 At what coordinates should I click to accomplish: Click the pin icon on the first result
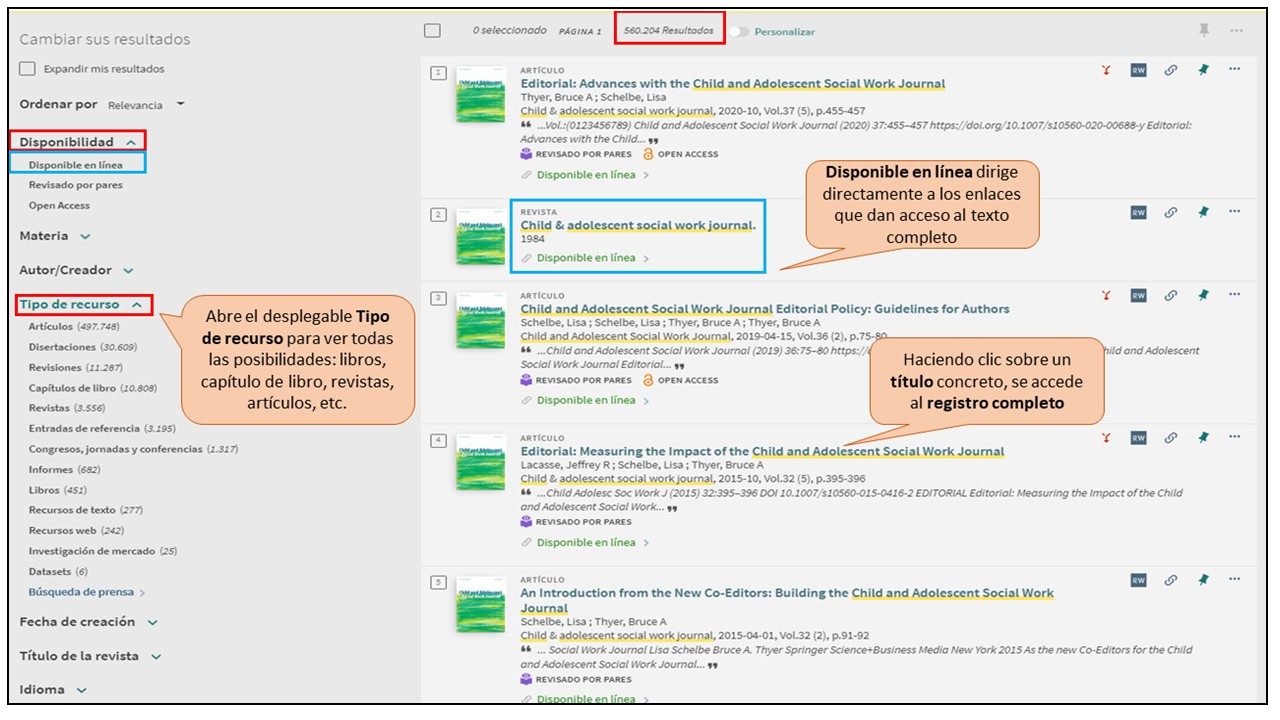click(x=1204, y=70)
